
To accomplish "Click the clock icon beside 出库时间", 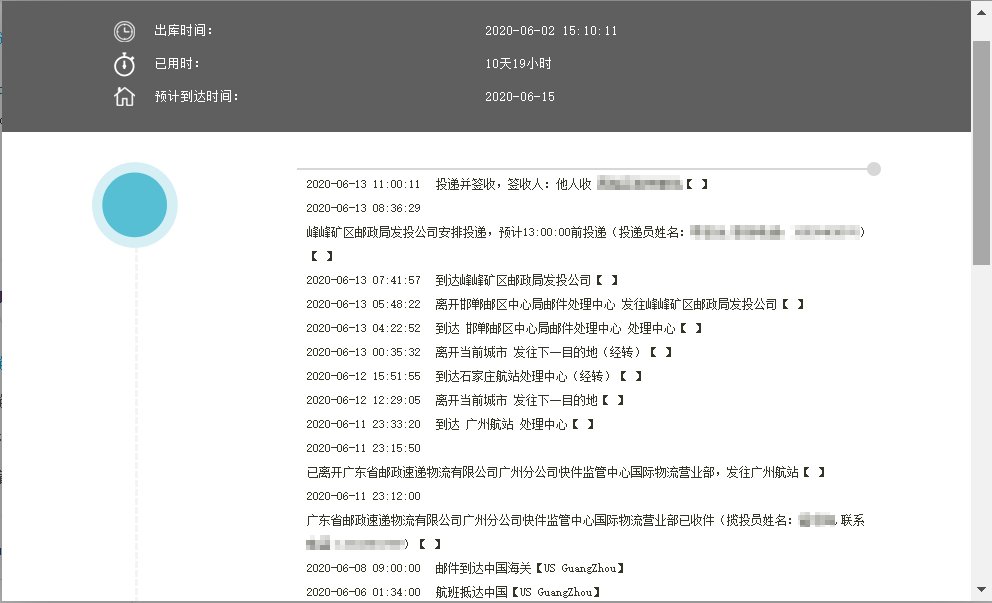I will point(124,31).
